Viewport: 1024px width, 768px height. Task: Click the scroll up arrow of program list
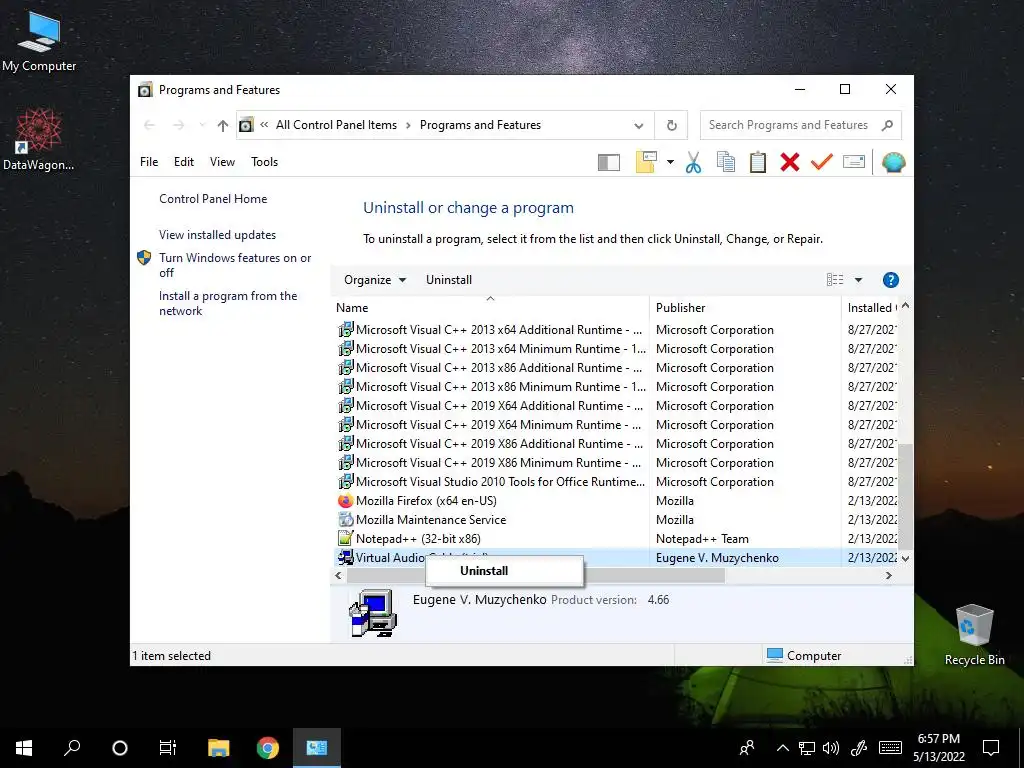(905, 306)
